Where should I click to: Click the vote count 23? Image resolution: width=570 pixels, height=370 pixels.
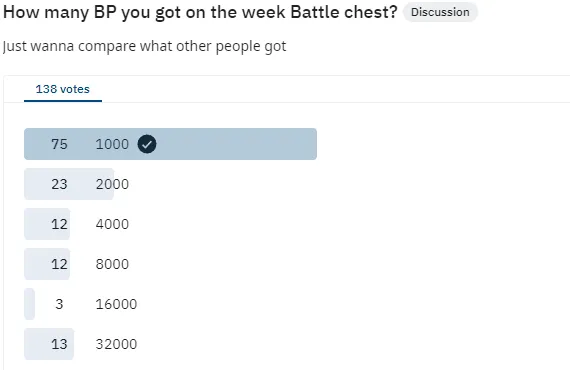coord(59,184)
